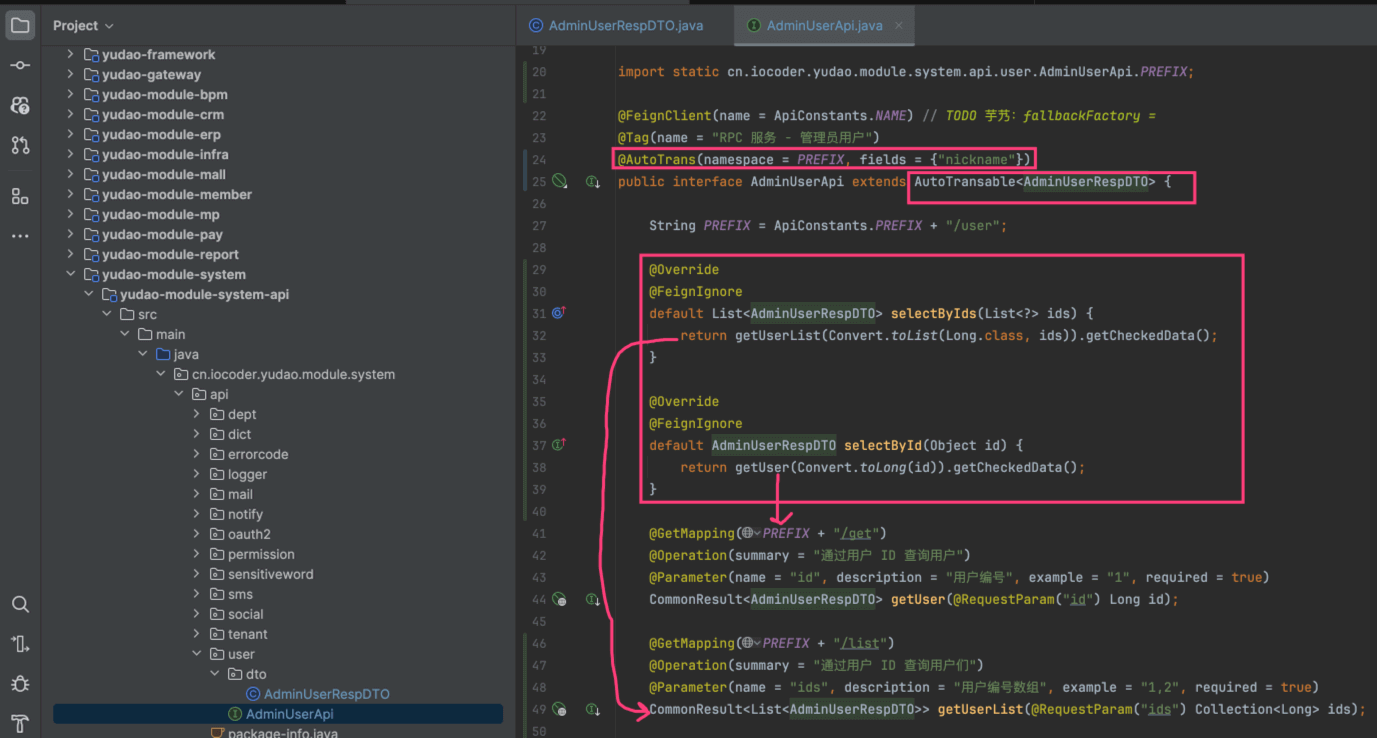Expand the yudao-framework folder
The width and height of the screenshot is (1377, 738).
click(x=70, y=55)
